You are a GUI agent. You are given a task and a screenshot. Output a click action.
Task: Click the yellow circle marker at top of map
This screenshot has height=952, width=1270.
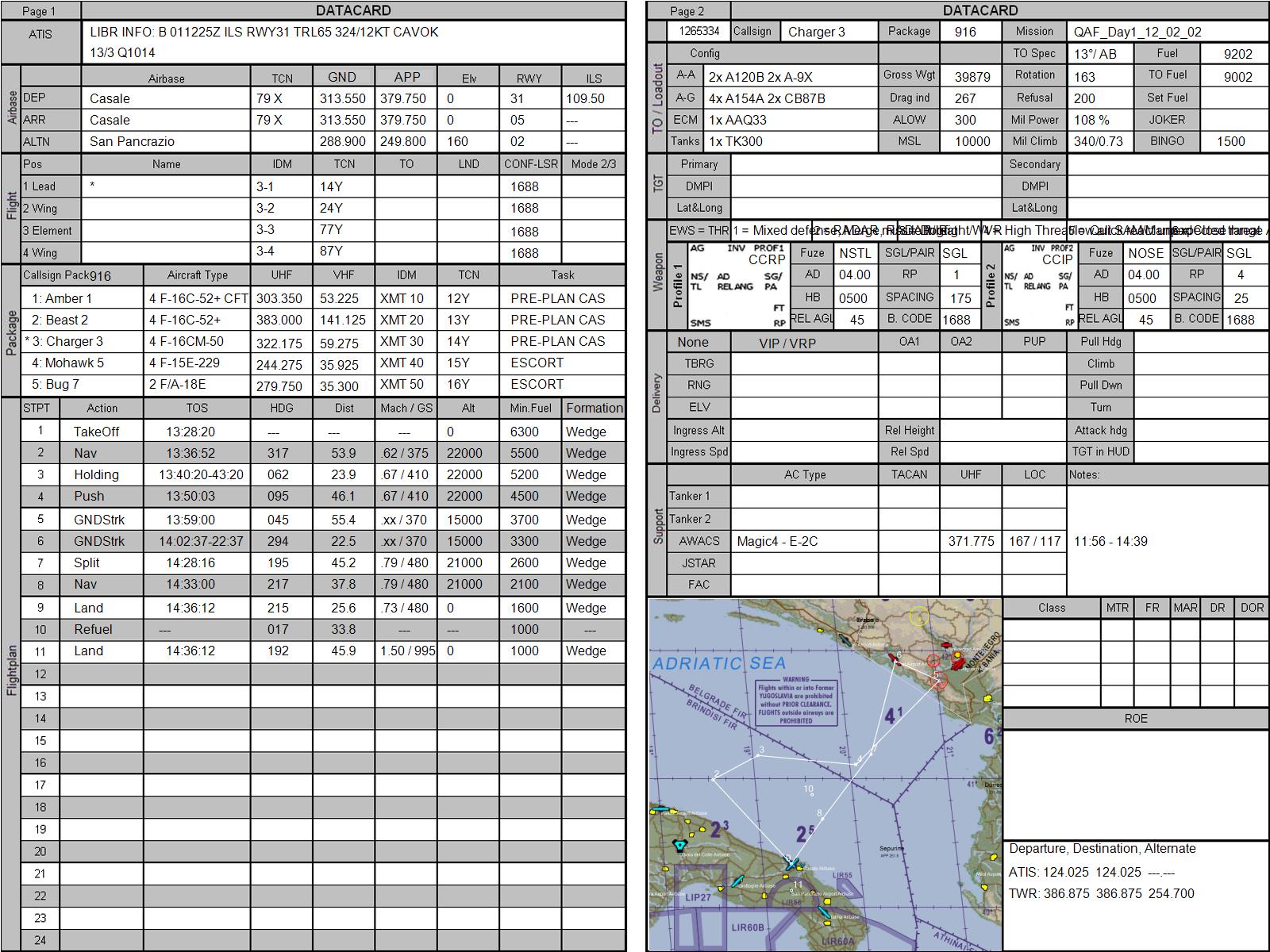point(919,616)
